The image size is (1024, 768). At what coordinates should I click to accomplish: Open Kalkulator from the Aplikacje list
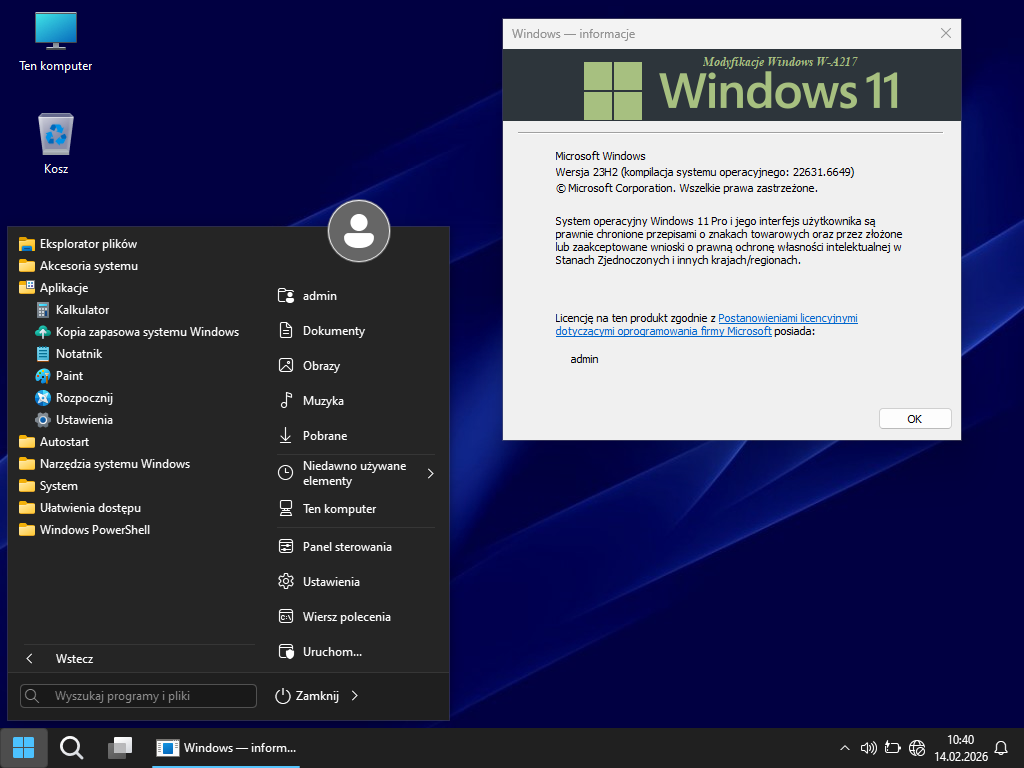coord(82,310)
